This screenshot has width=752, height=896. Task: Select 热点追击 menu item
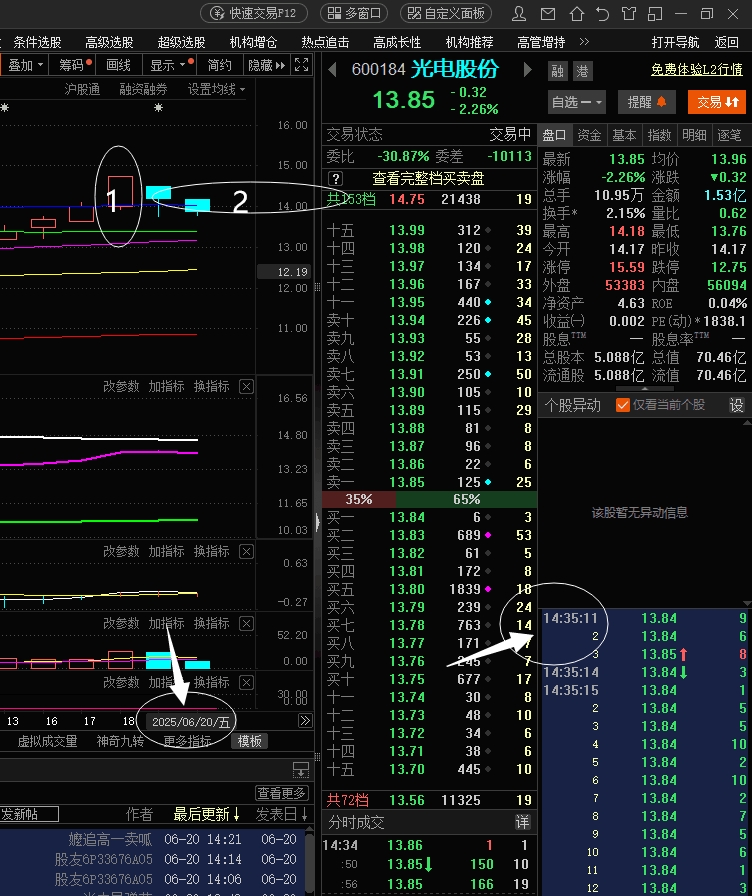coord(325,42)
